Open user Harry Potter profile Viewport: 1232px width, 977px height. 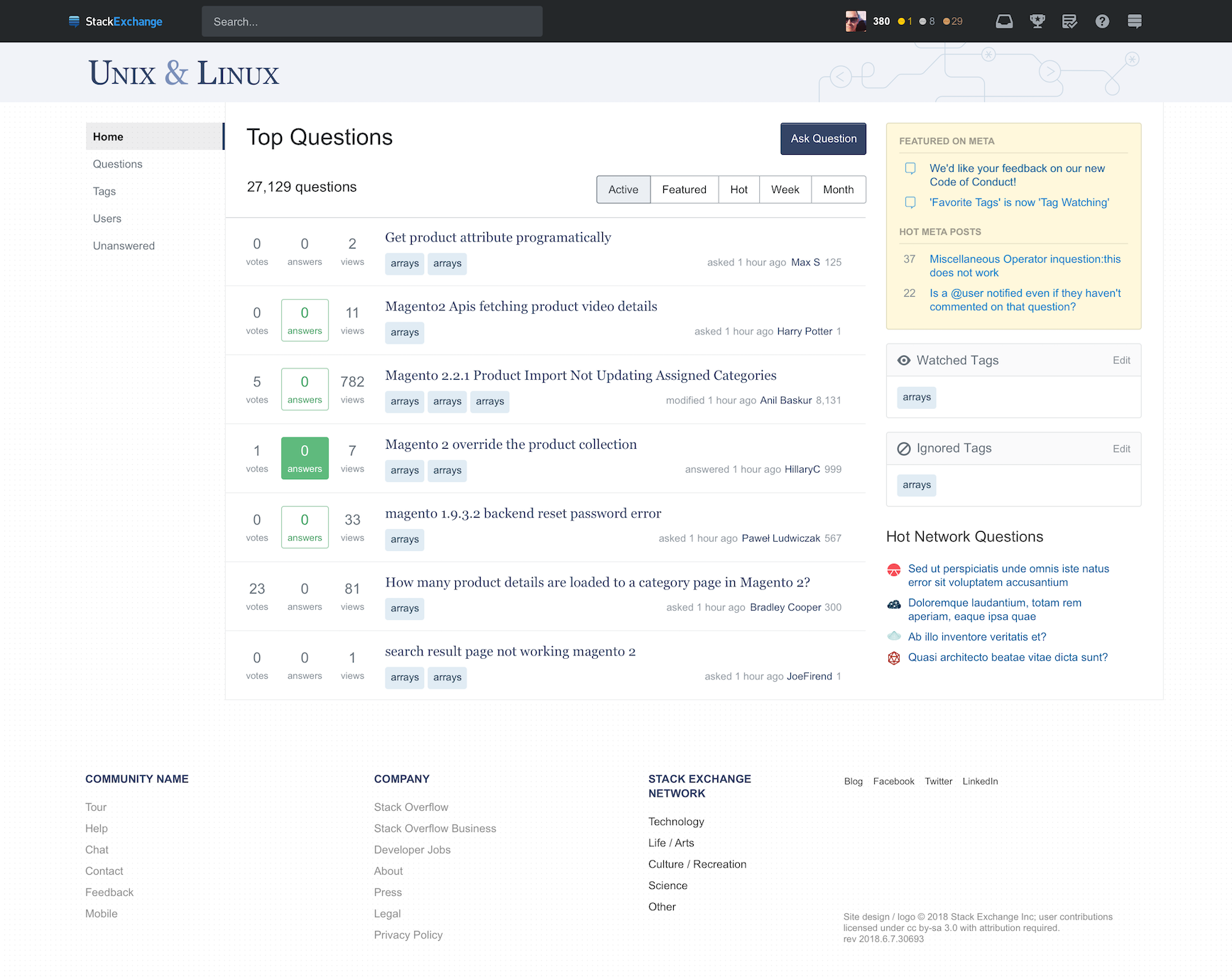tap(805, 332)
